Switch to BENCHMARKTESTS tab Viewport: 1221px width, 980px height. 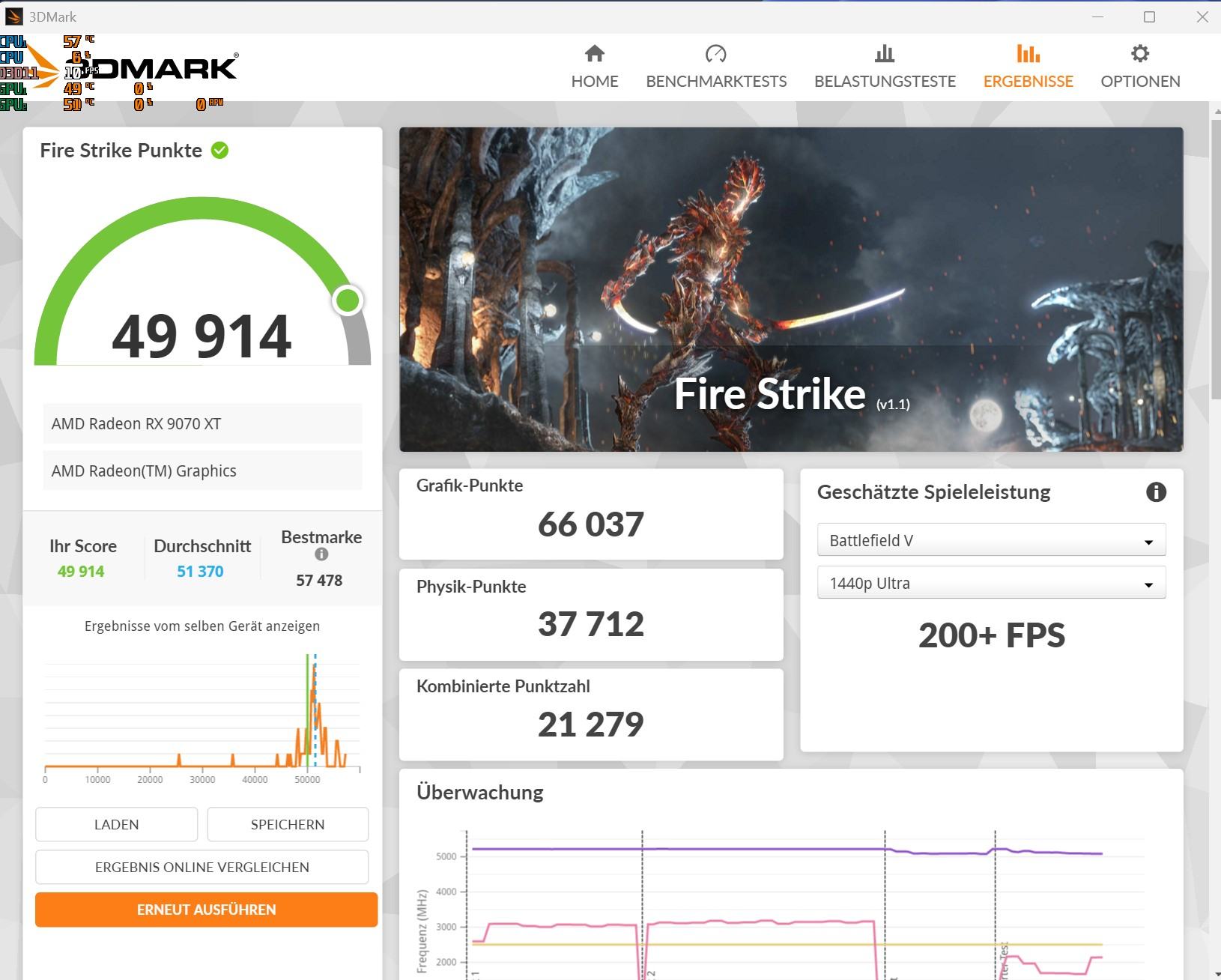716,67
